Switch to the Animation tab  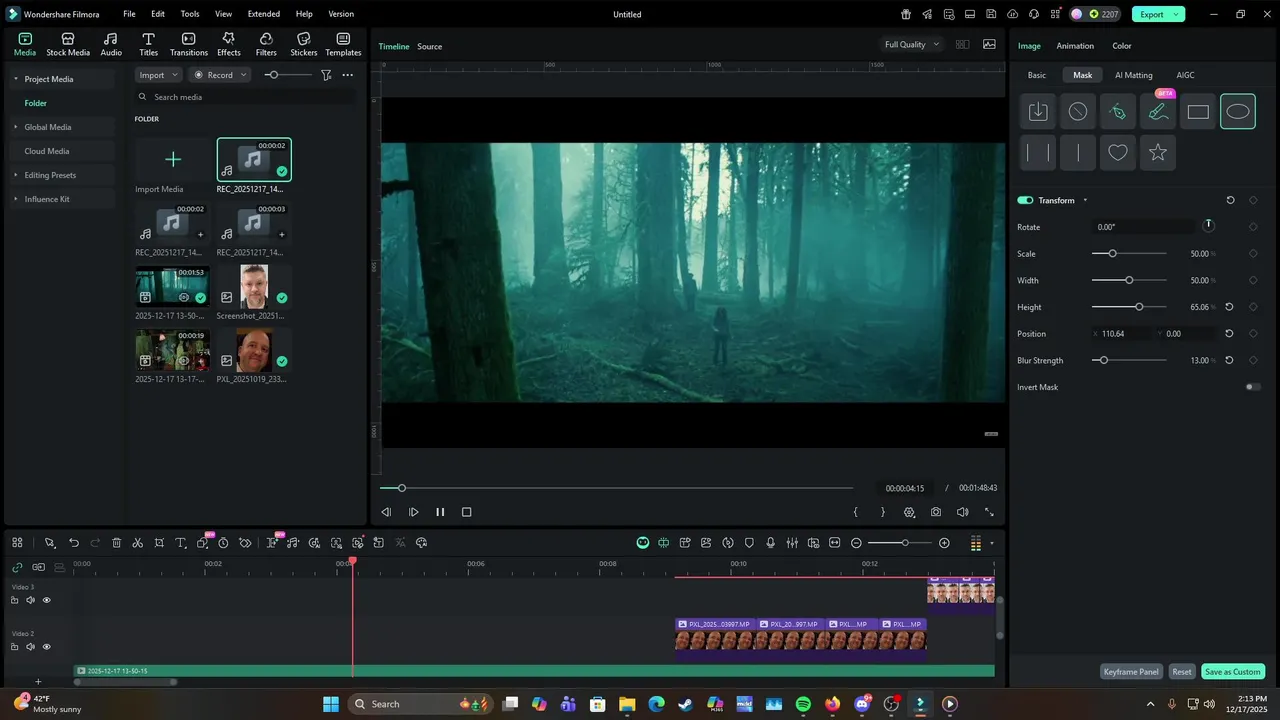point(1075,46)
